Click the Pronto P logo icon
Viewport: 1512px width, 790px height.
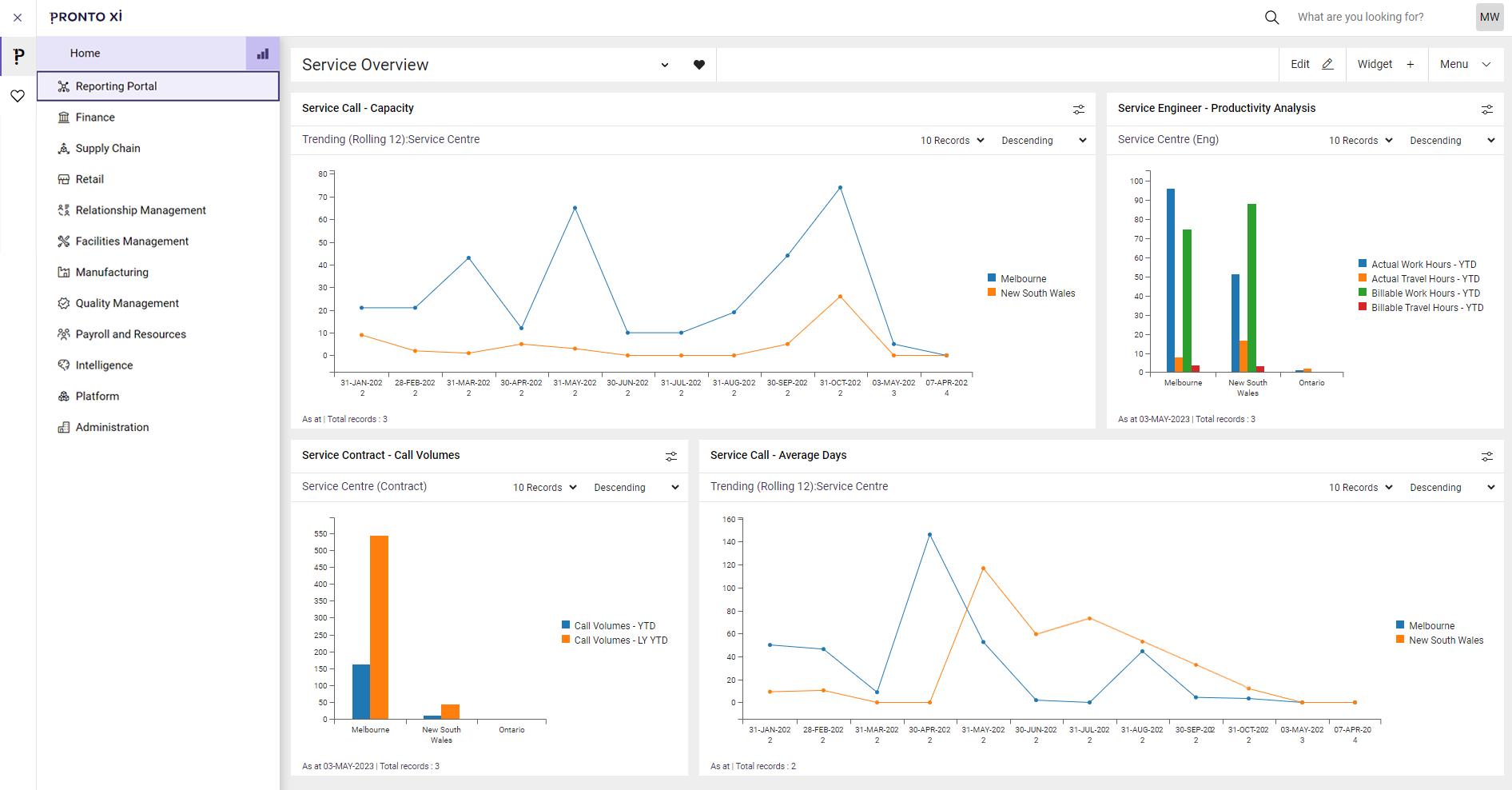[x=18, y=56]
